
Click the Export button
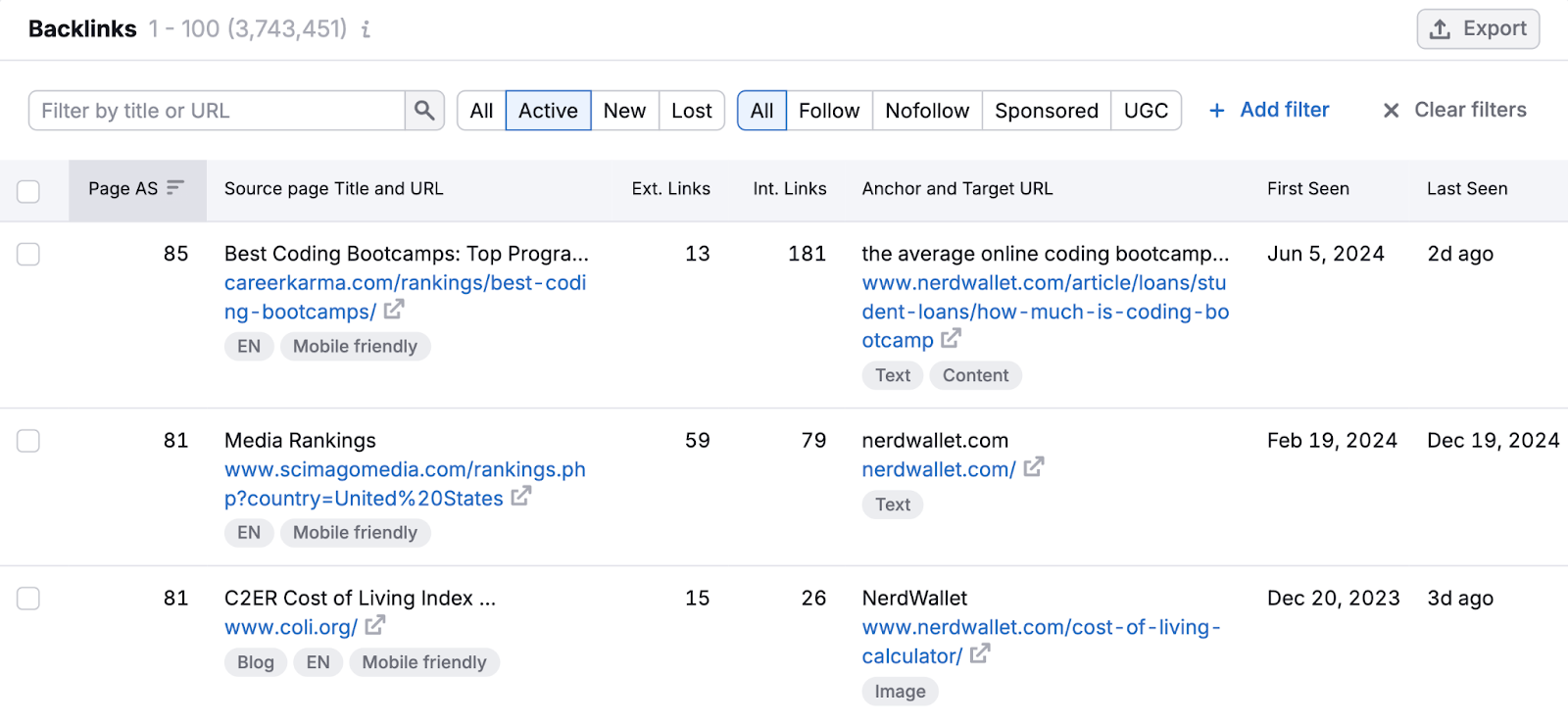[x=1478, y=29]
